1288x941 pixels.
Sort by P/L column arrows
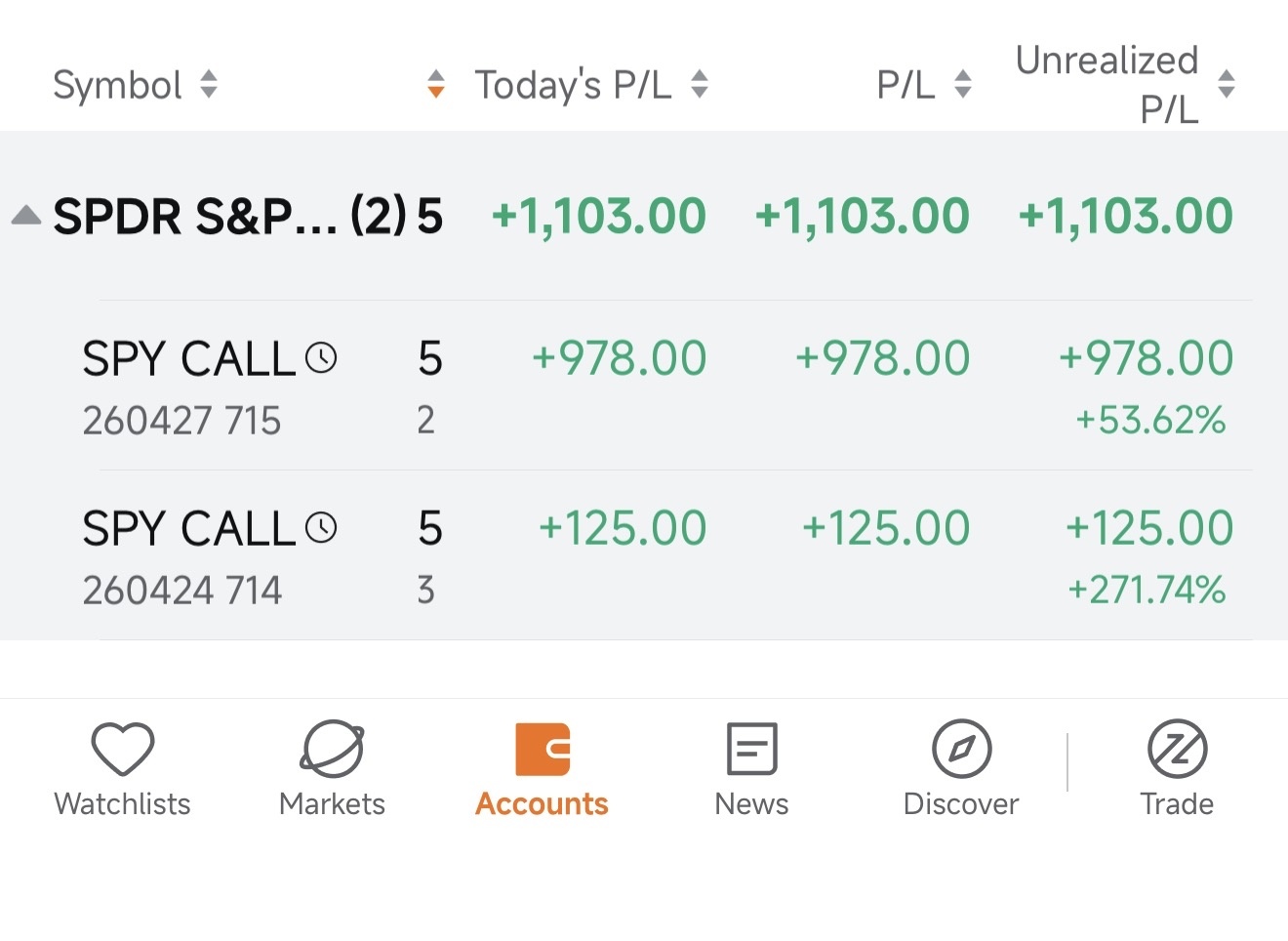pyautogui.click(x=963, y=84)
